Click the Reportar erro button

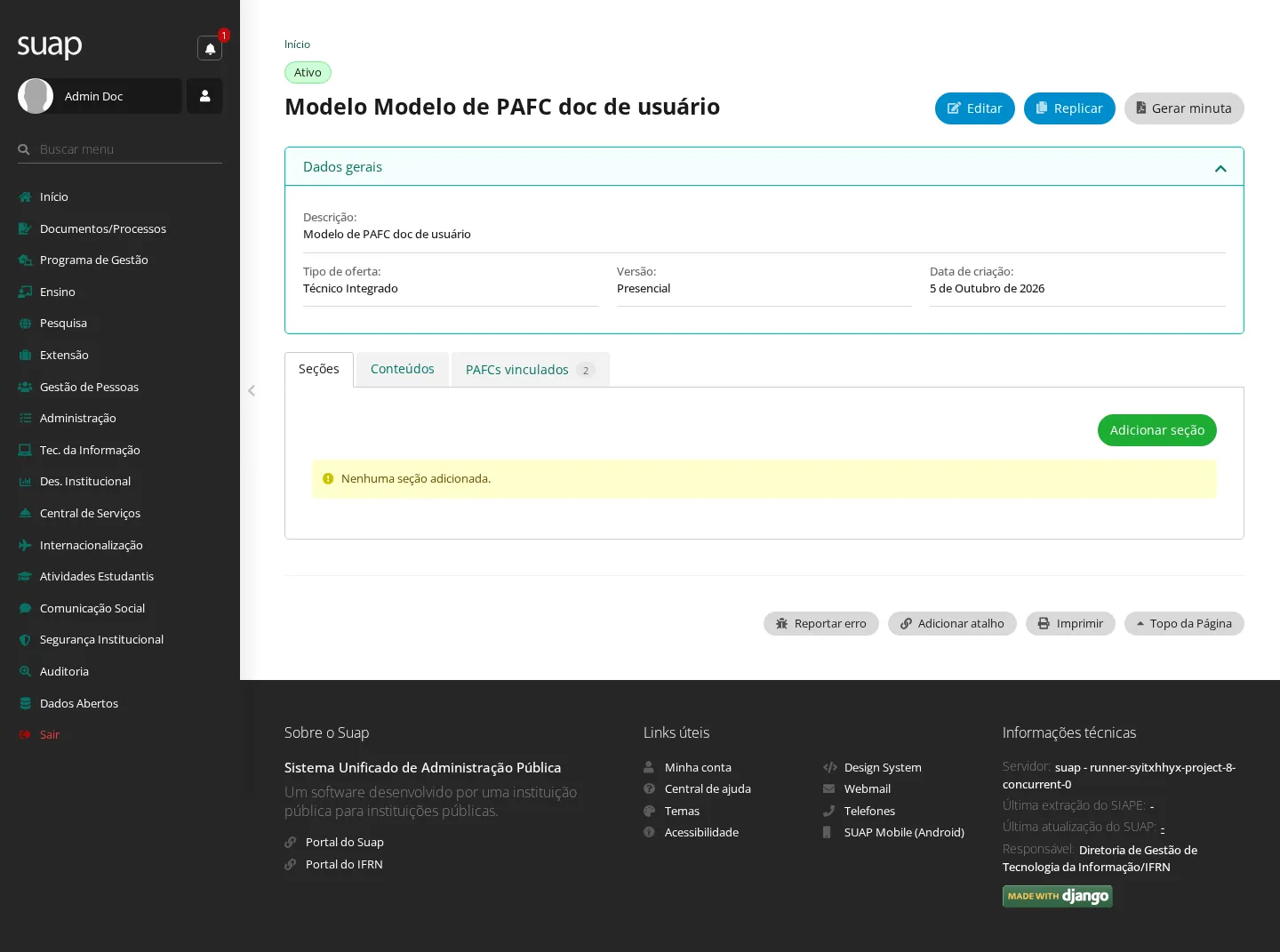point(821,623)
